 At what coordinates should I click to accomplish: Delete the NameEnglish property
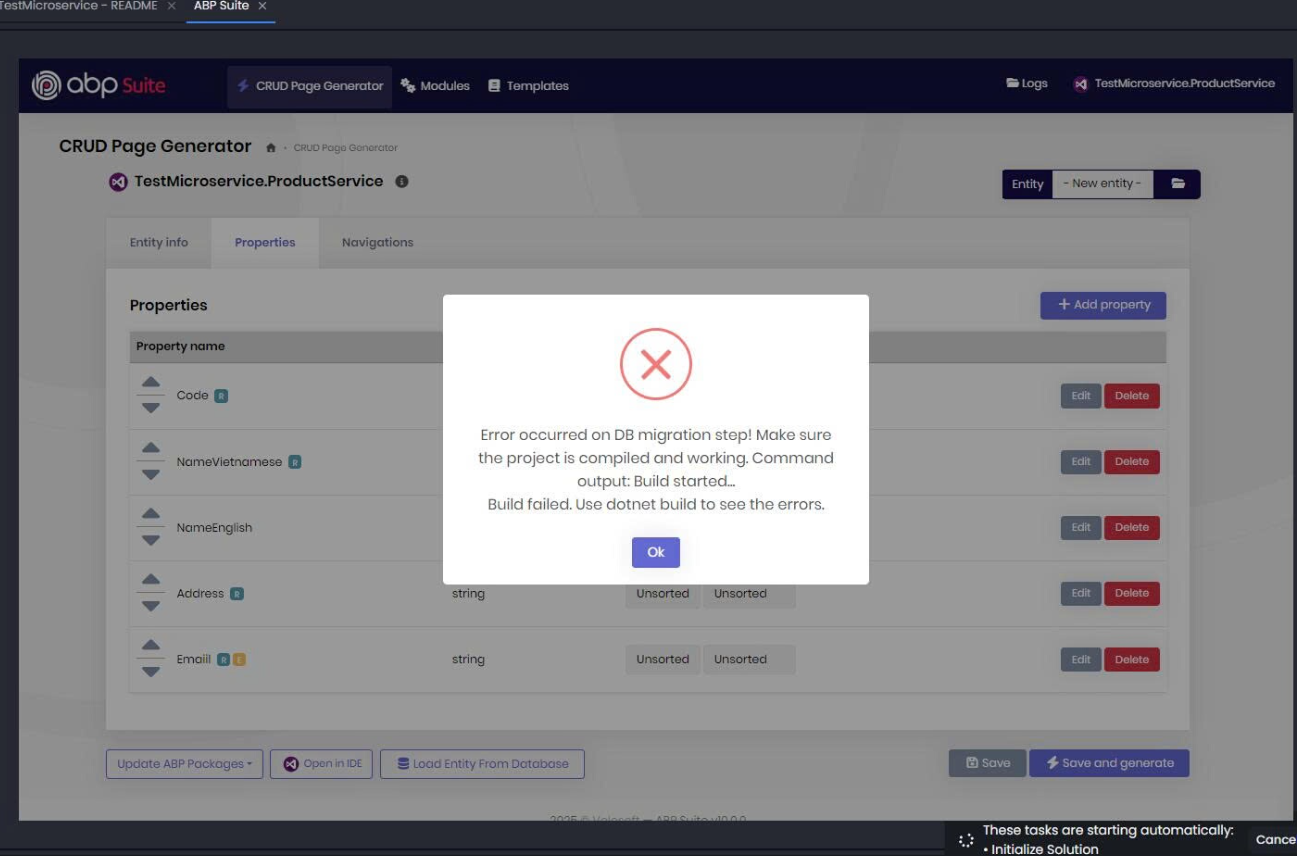[x=1131, y=528]
